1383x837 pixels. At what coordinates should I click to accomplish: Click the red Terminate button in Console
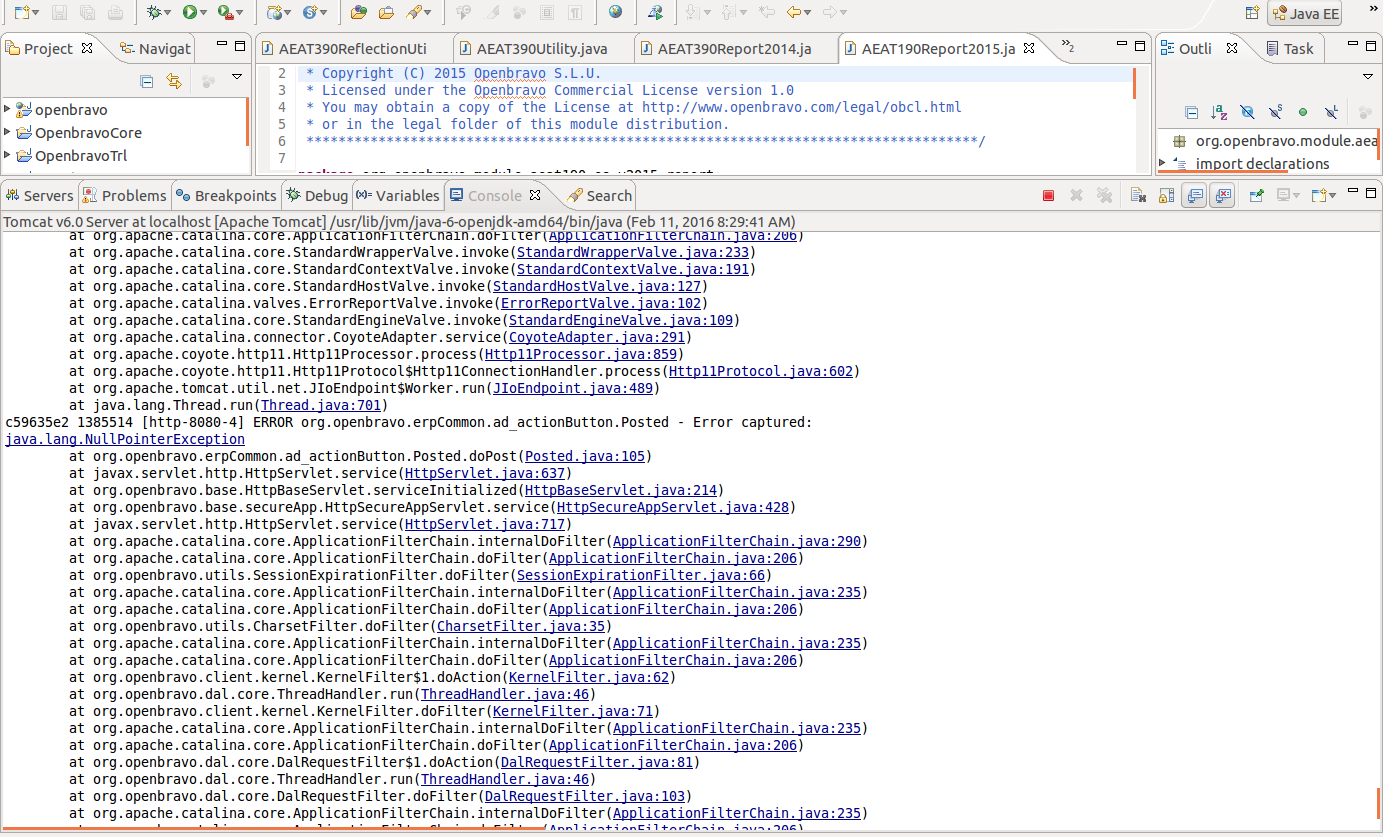pyautogui.click(x=1048, y=196)
